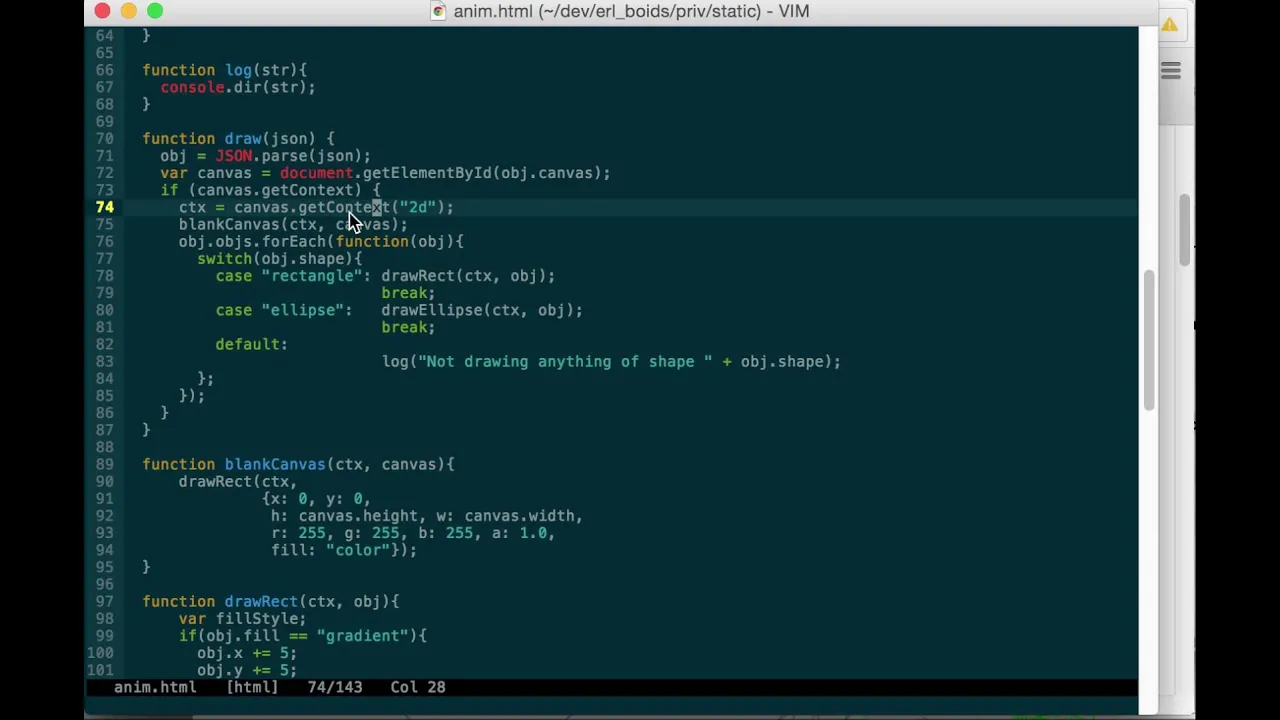Click the background window scrollbar at right
This screenshot has width=1280, height=720.
pos(1186,230)
